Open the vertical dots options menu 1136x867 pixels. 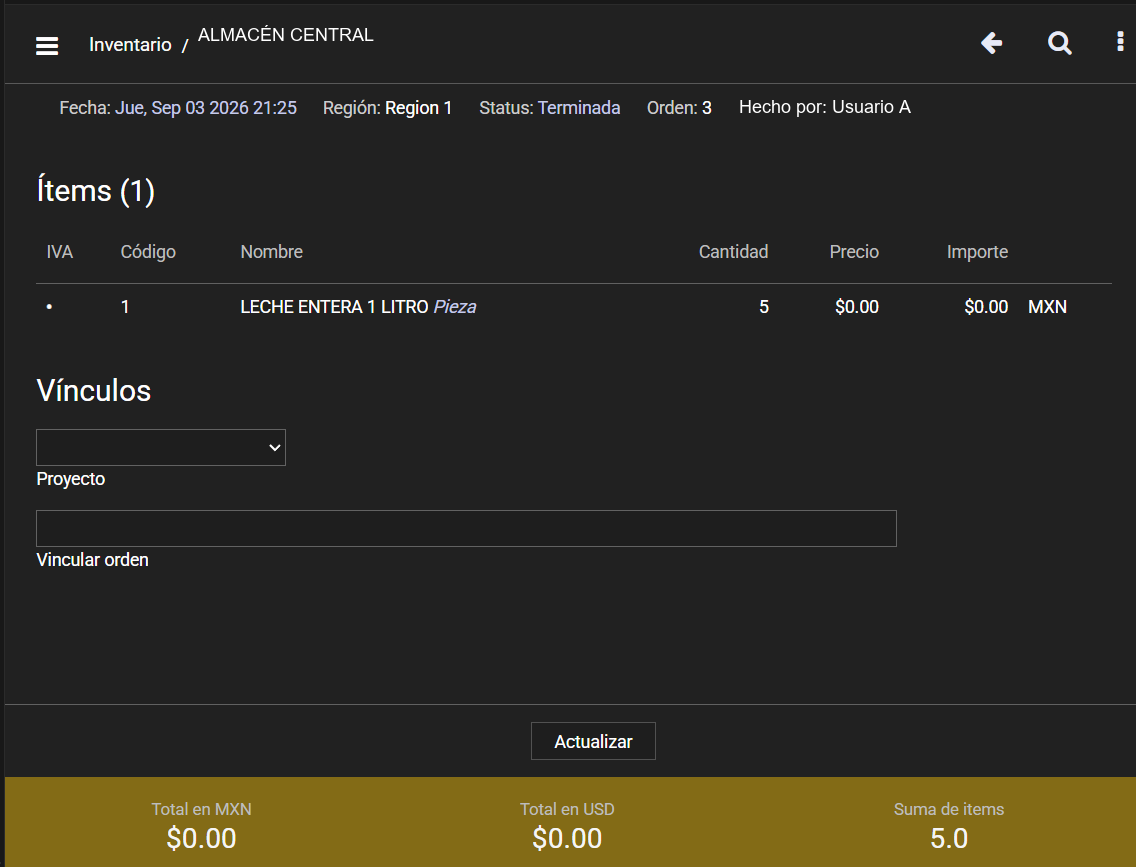pyautogui.click(x=1120, y=41)
